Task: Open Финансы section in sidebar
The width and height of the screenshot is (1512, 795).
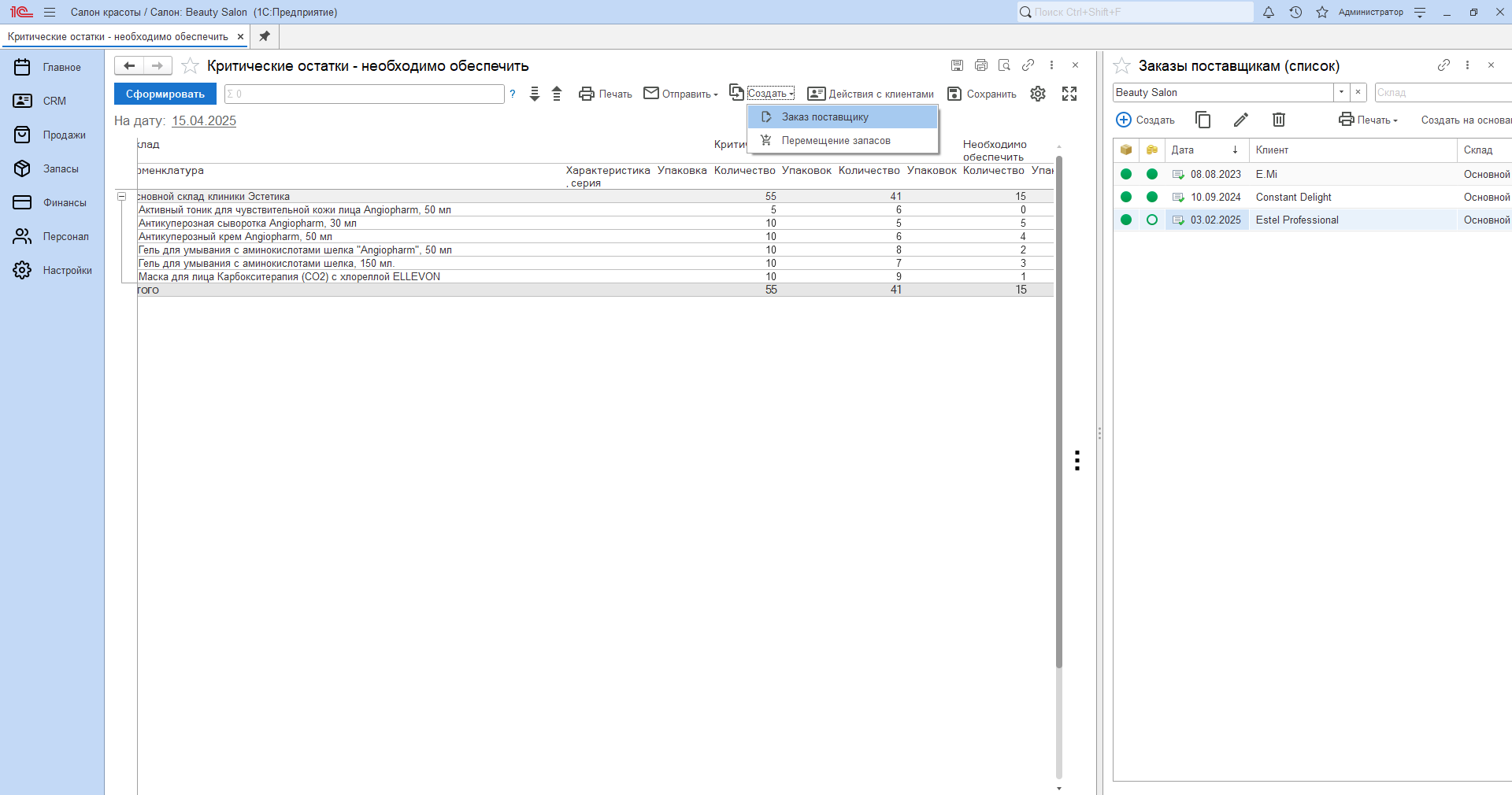Action: point(52,202)
